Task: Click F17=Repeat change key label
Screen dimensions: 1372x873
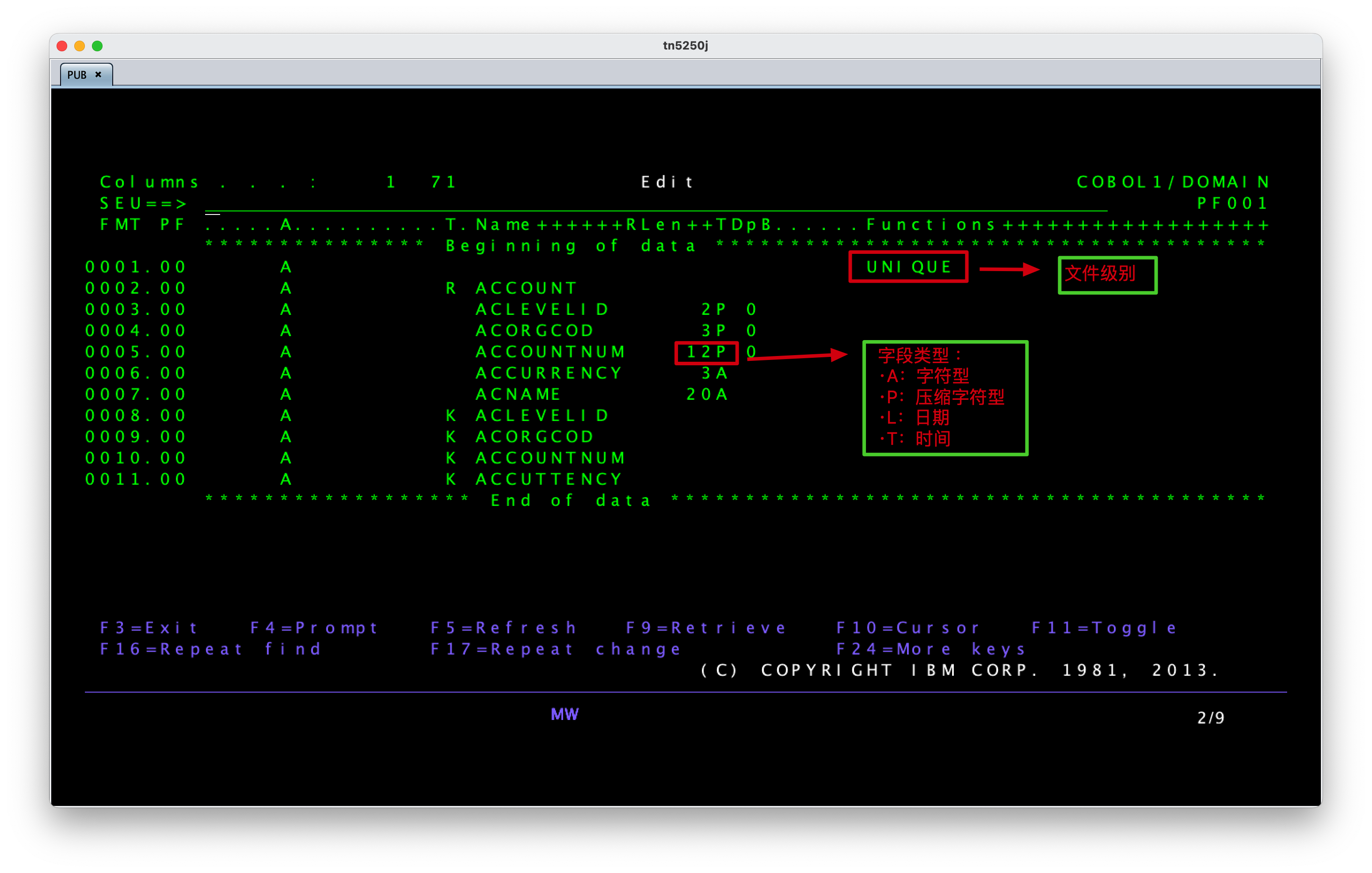Action: pyautogui.click(x=556, y=649)
